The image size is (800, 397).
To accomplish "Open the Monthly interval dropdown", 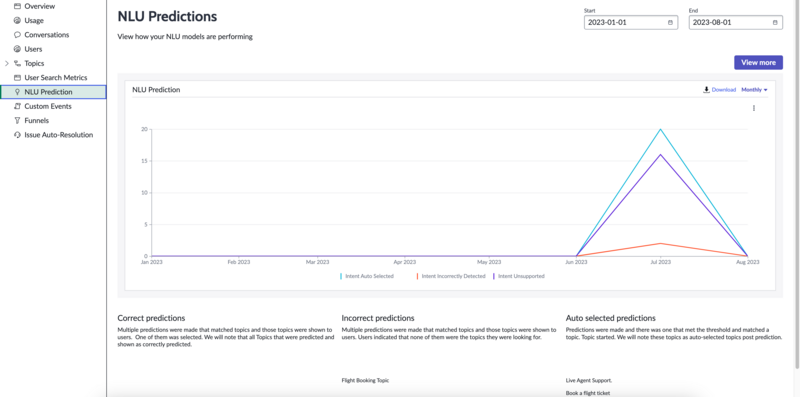I will [754, 90].
